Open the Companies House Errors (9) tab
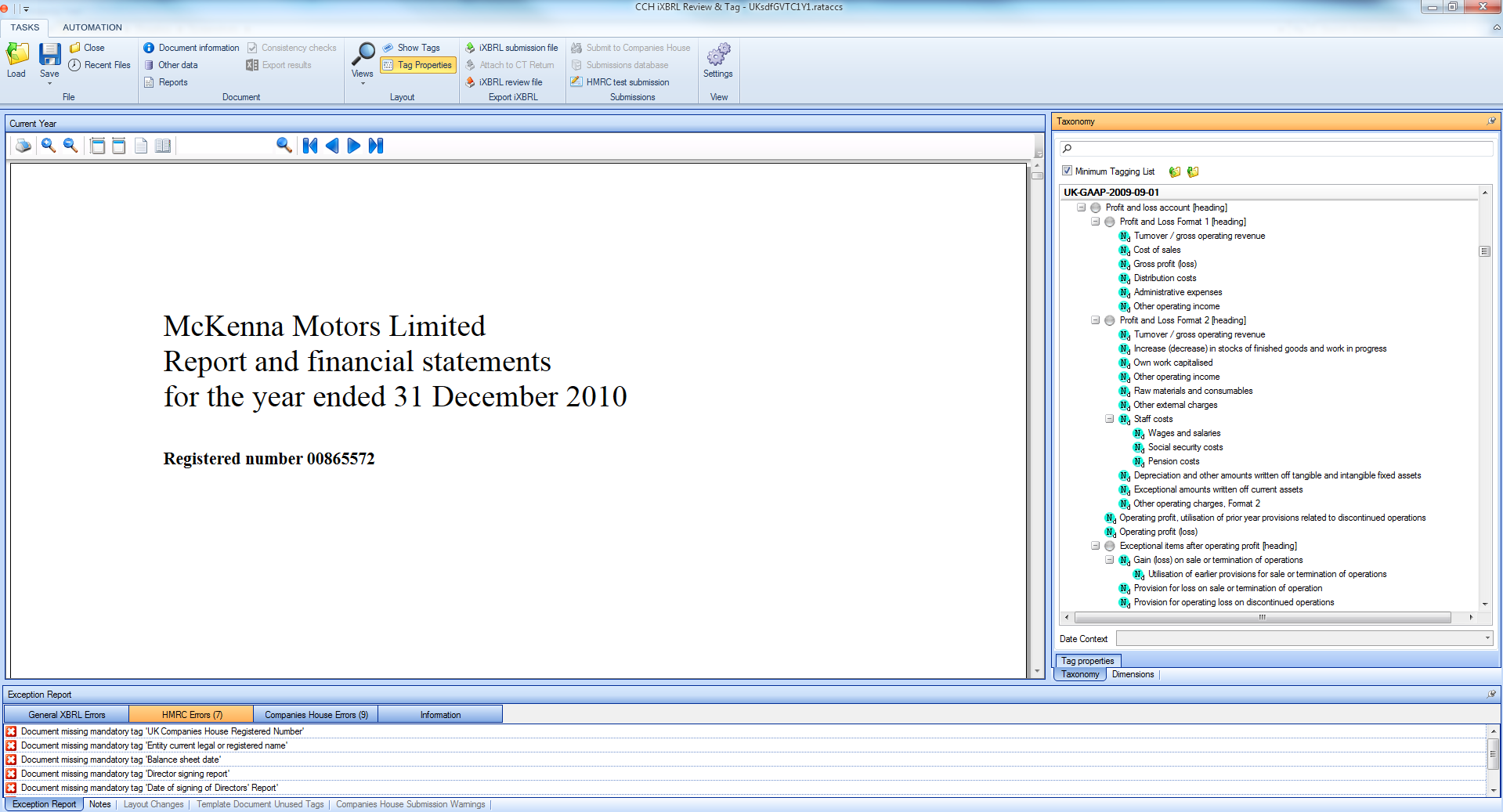The image size is (1503, 812). click(316, 714)
